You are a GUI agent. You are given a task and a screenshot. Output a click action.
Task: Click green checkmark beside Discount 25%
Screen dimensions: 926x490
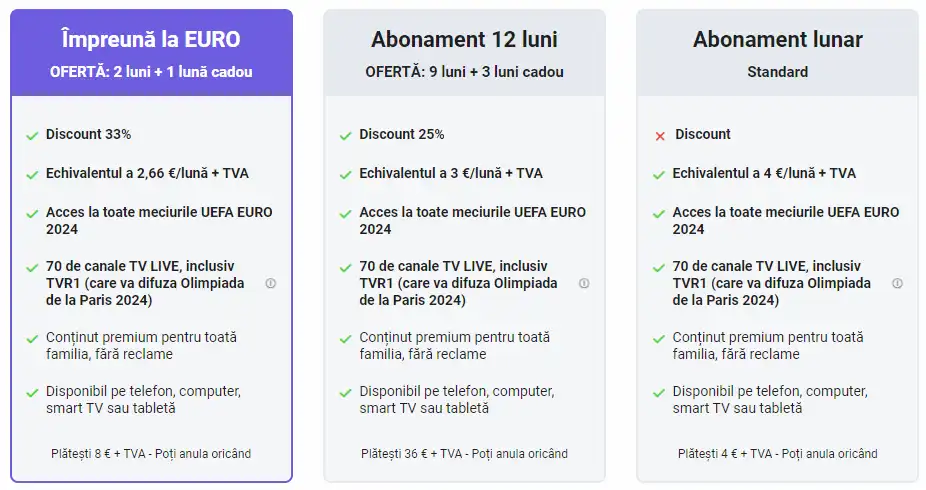[x=345, y=135]
